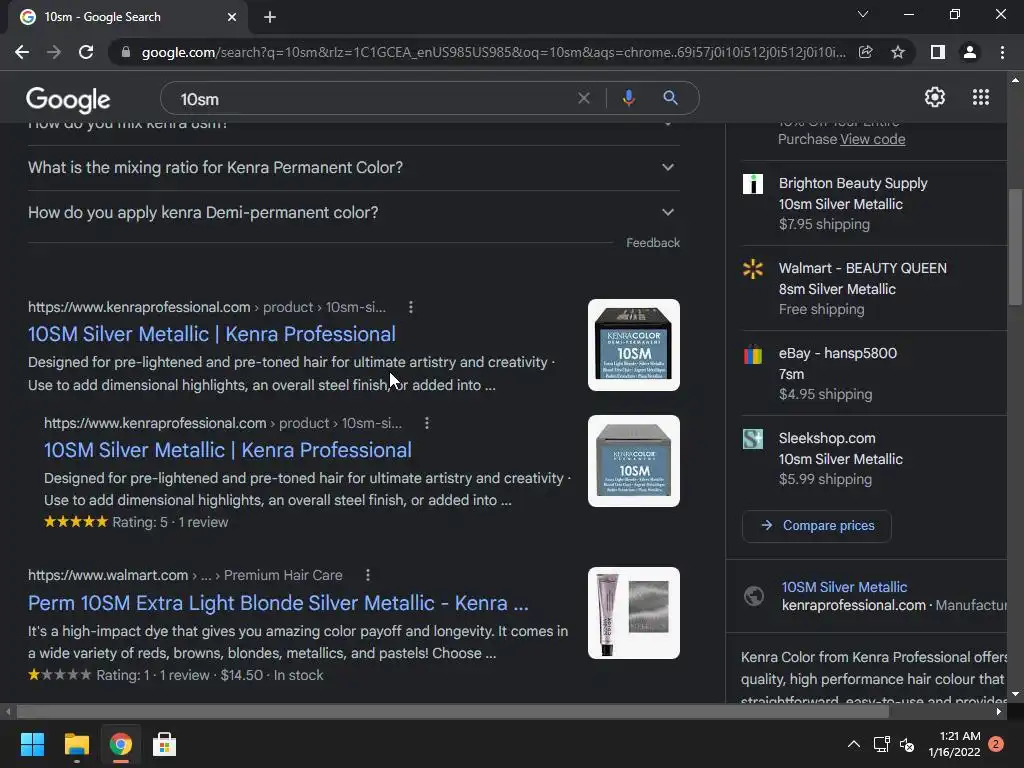Image resolution: width=1024 pixels, height=768 pixels.
Task: Start voice search with microphone
Action: [x=628, y=98]
